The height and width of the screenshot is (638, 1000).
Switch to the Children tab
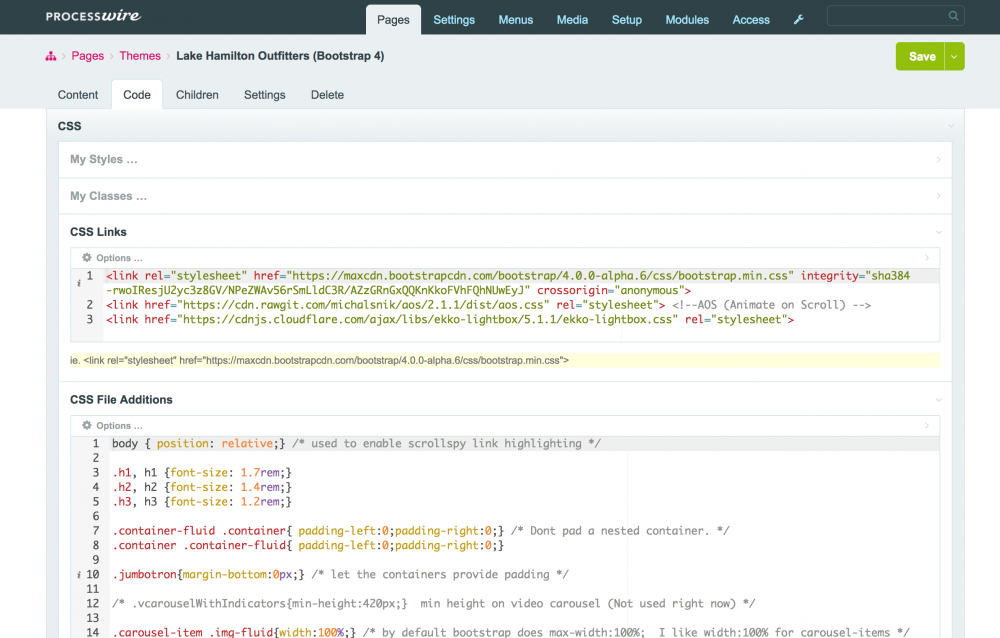coord(197,95)
